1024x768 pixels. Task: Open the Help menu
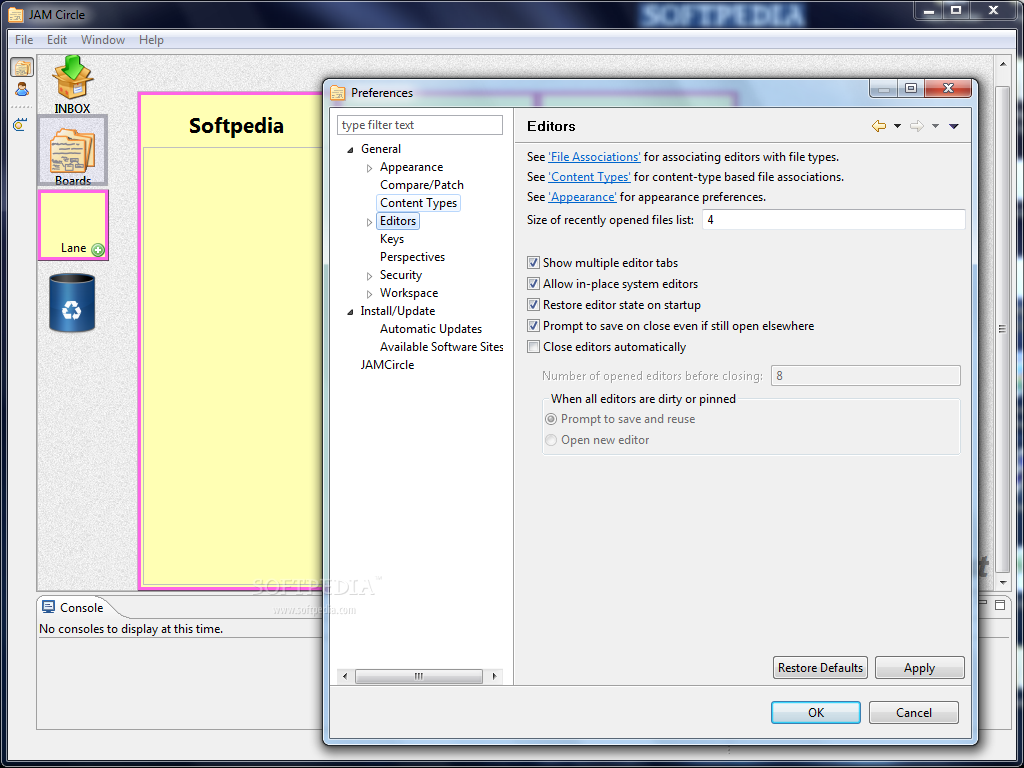[x=151, y=40]
